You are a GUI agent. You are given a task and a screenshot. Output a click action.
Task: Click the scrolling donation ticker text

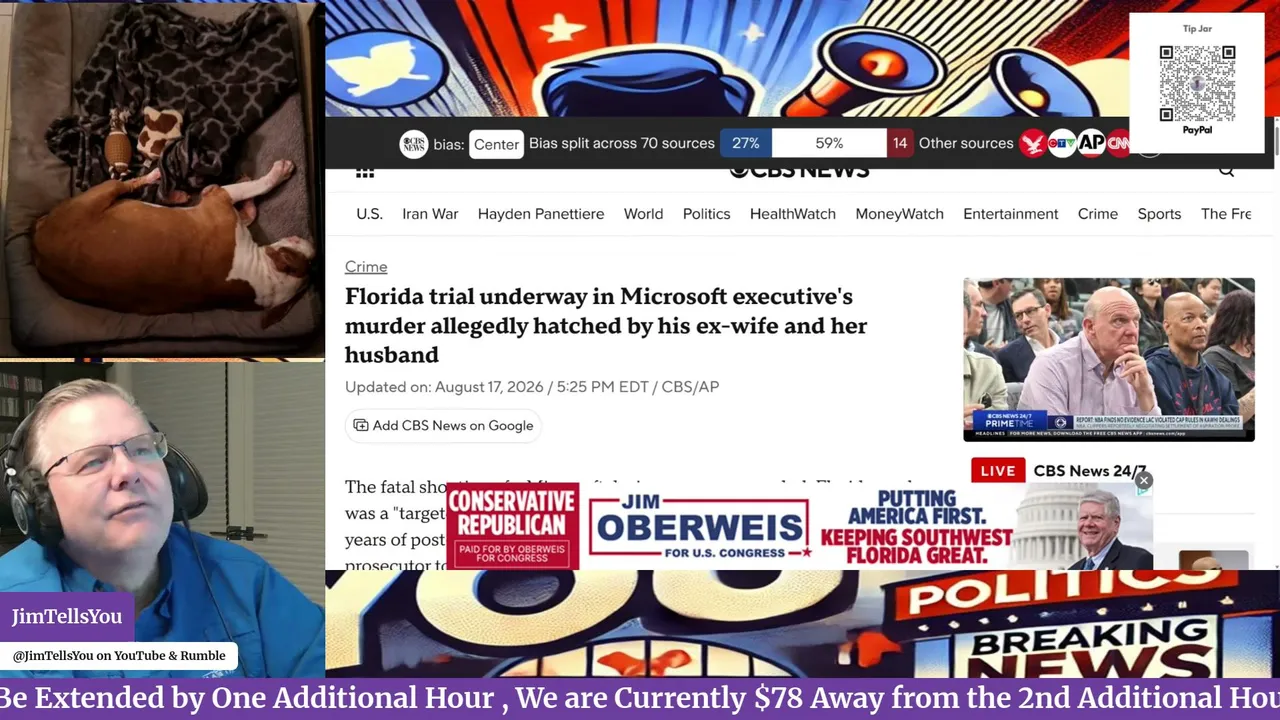[x=640, y=698]
